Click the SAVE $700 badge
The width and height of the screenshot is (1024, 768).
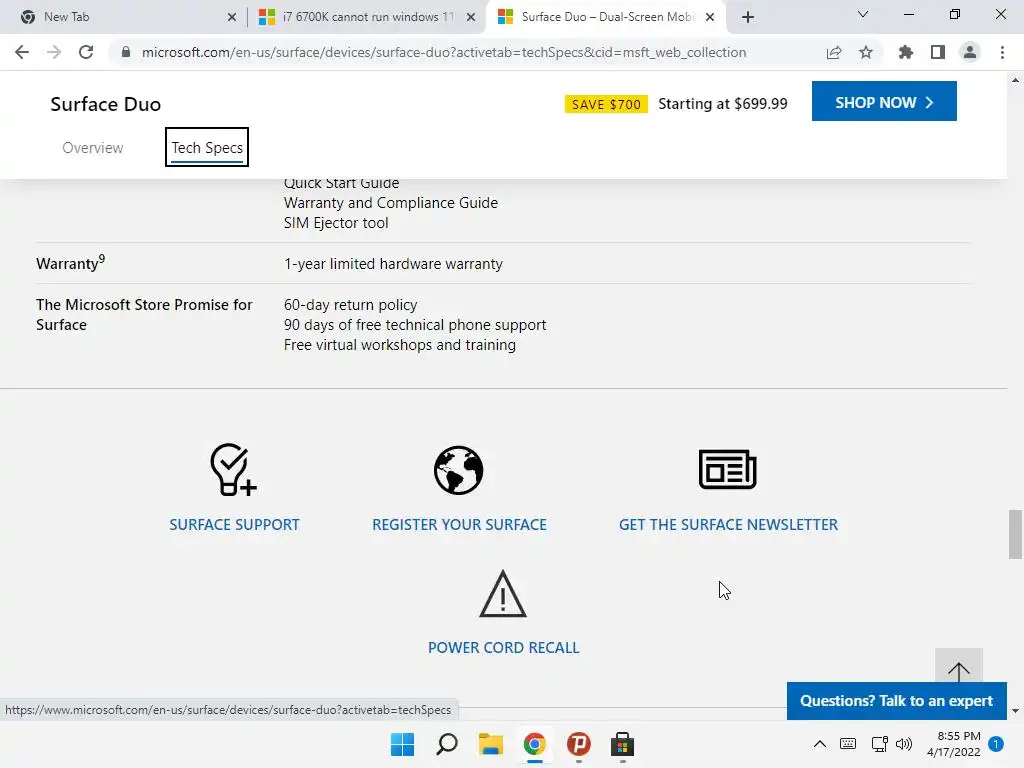click(606, 104)
